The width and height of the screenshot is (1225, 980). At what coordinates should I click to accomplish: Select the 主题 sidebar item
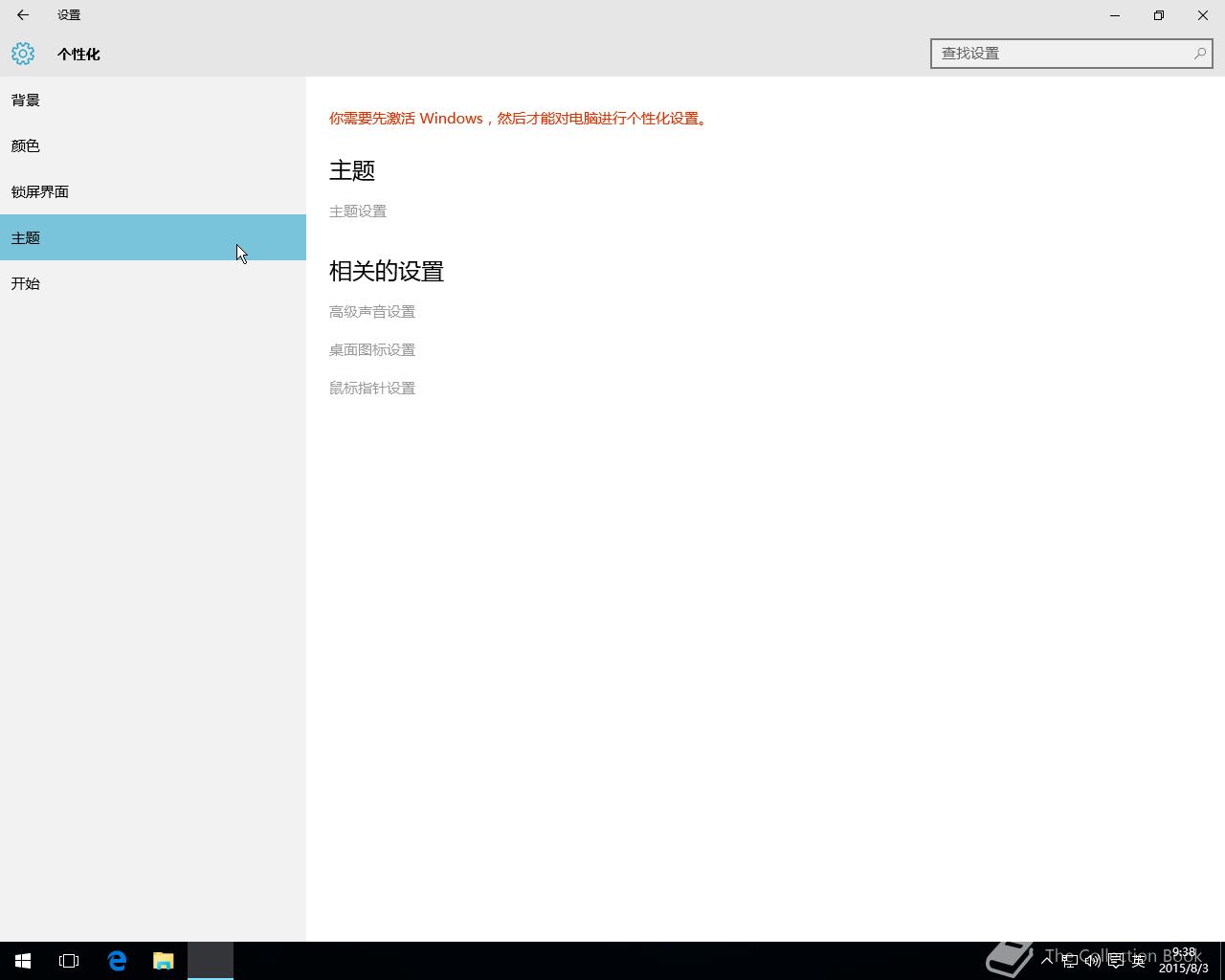(x=153, y=237)
